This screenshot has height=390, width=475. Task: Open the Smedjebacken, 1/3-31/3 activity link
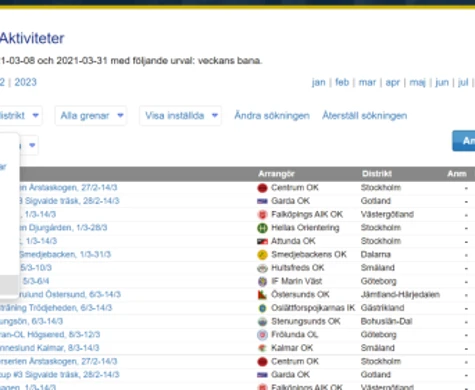65,255
